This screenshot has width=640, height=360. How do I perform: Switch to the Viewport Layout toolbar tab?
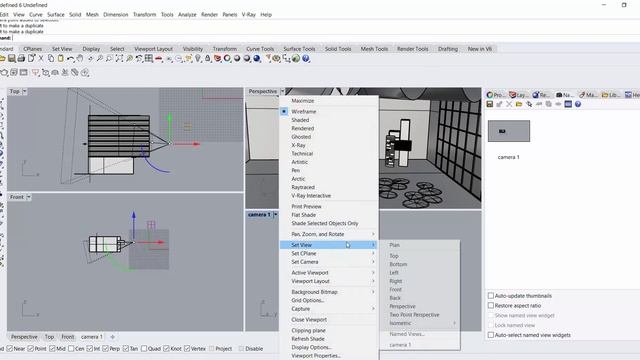pyautogui.click(x=153, y=49)
